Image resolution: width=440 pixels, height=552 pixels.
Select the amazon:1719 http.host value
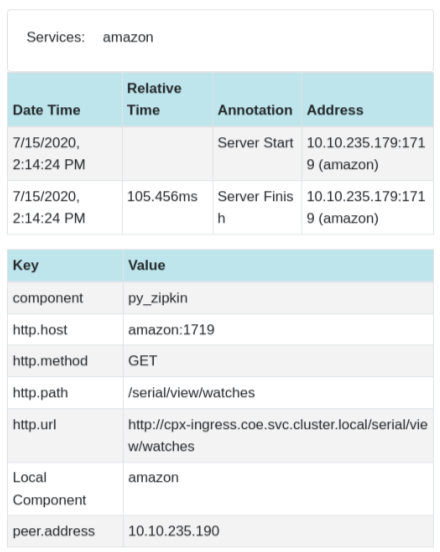[x=171, y=330]
